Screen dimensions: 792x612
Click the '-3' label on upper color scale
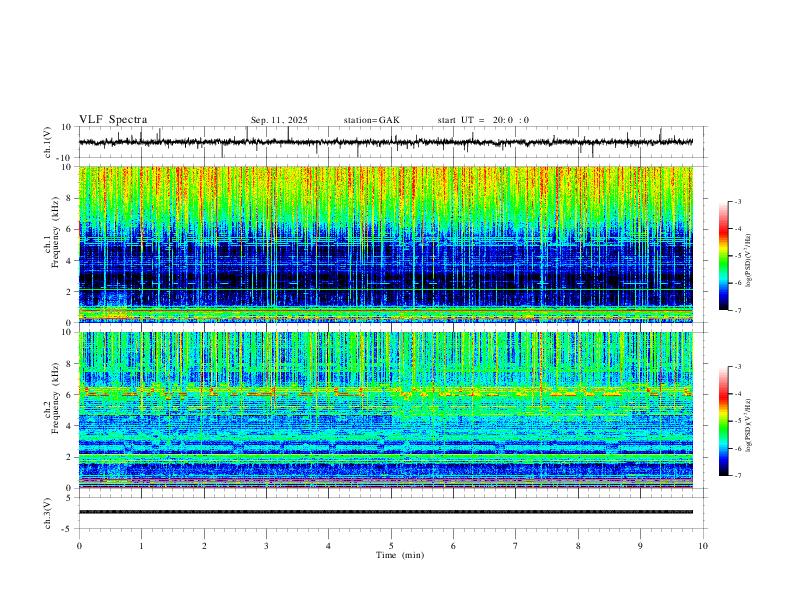coord(737,201)
